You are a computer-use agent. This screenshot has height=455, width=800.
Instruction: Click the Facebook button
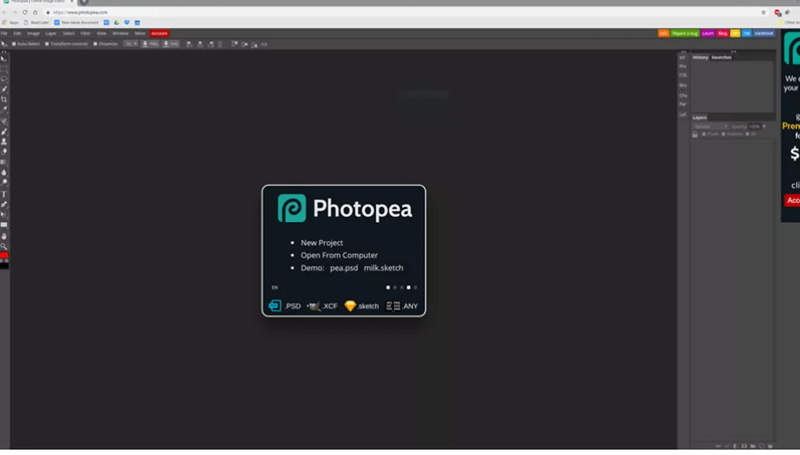pyautogui.click(x=764, y=33)
